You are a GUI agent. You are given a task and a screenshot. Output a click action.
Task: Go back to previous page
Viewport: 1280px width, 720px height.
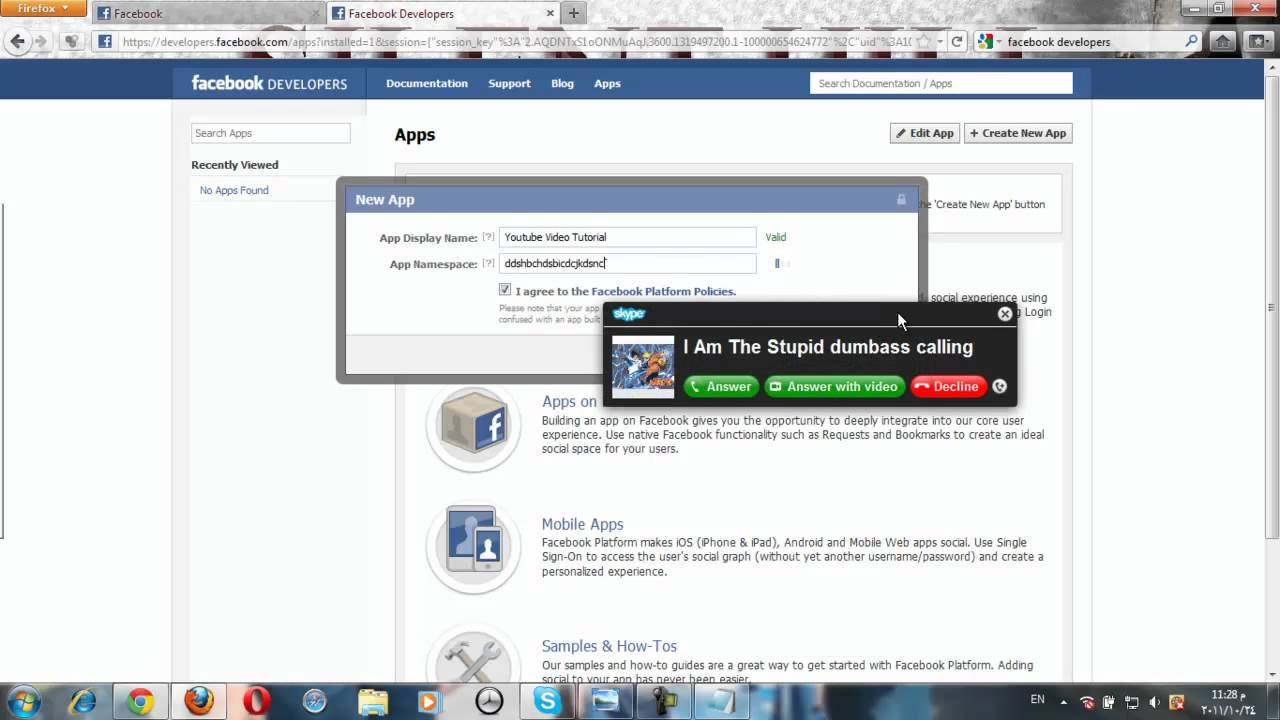tap(17, 41)
